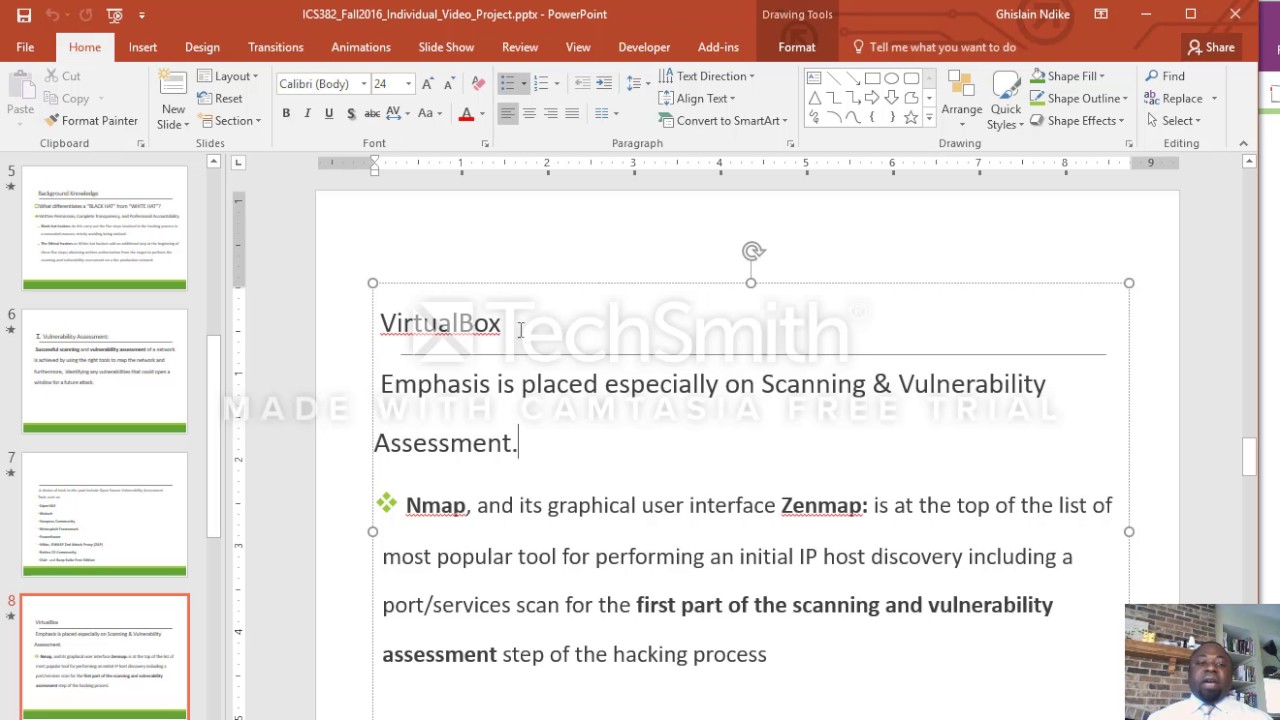The image size is (1280, 720).
Task: Open the font name Calibri (Body) dropdown
Action: coord(364,84)
